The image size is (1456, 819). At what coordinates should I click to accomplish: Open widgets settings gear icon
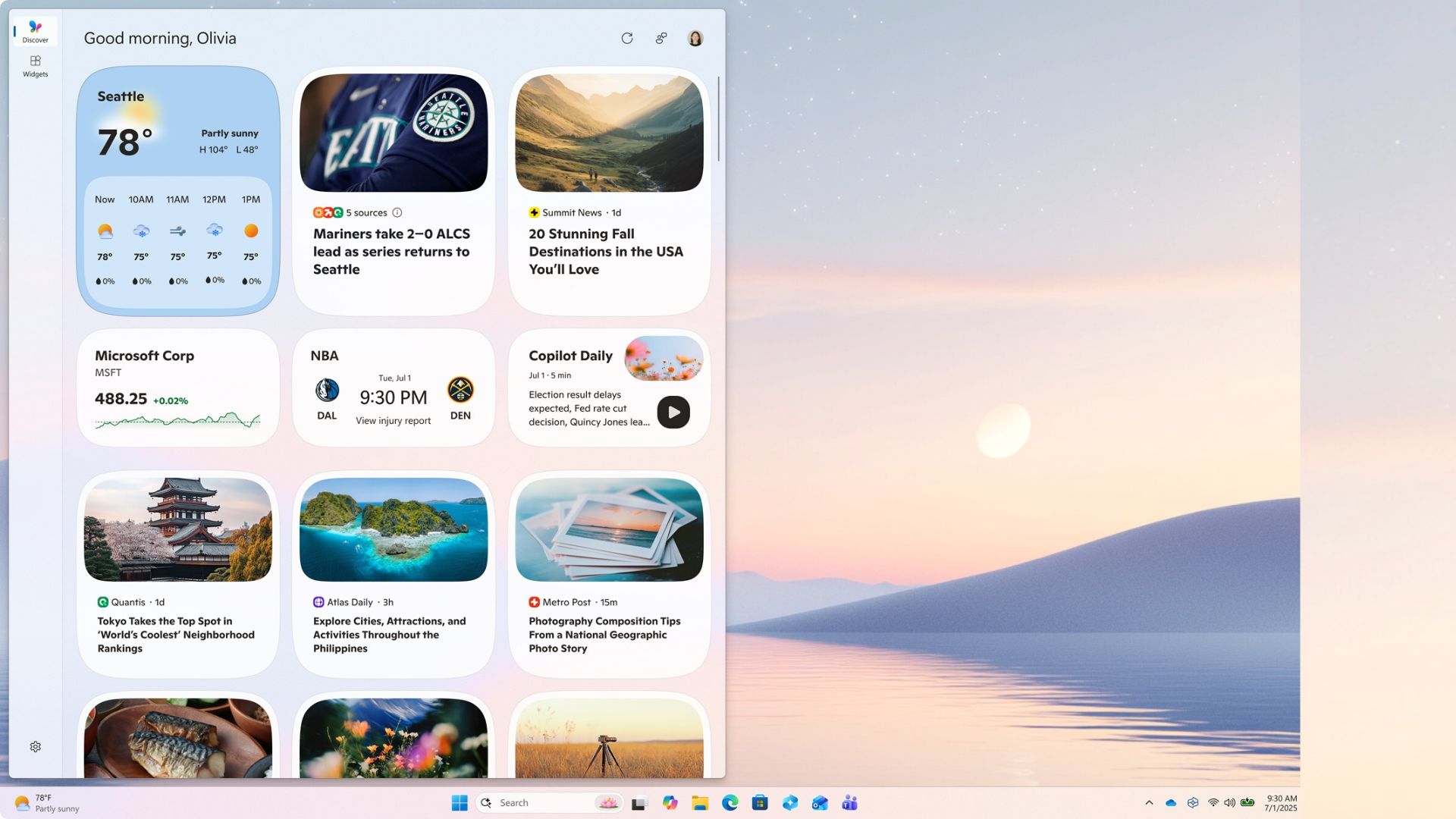(35, 747)
